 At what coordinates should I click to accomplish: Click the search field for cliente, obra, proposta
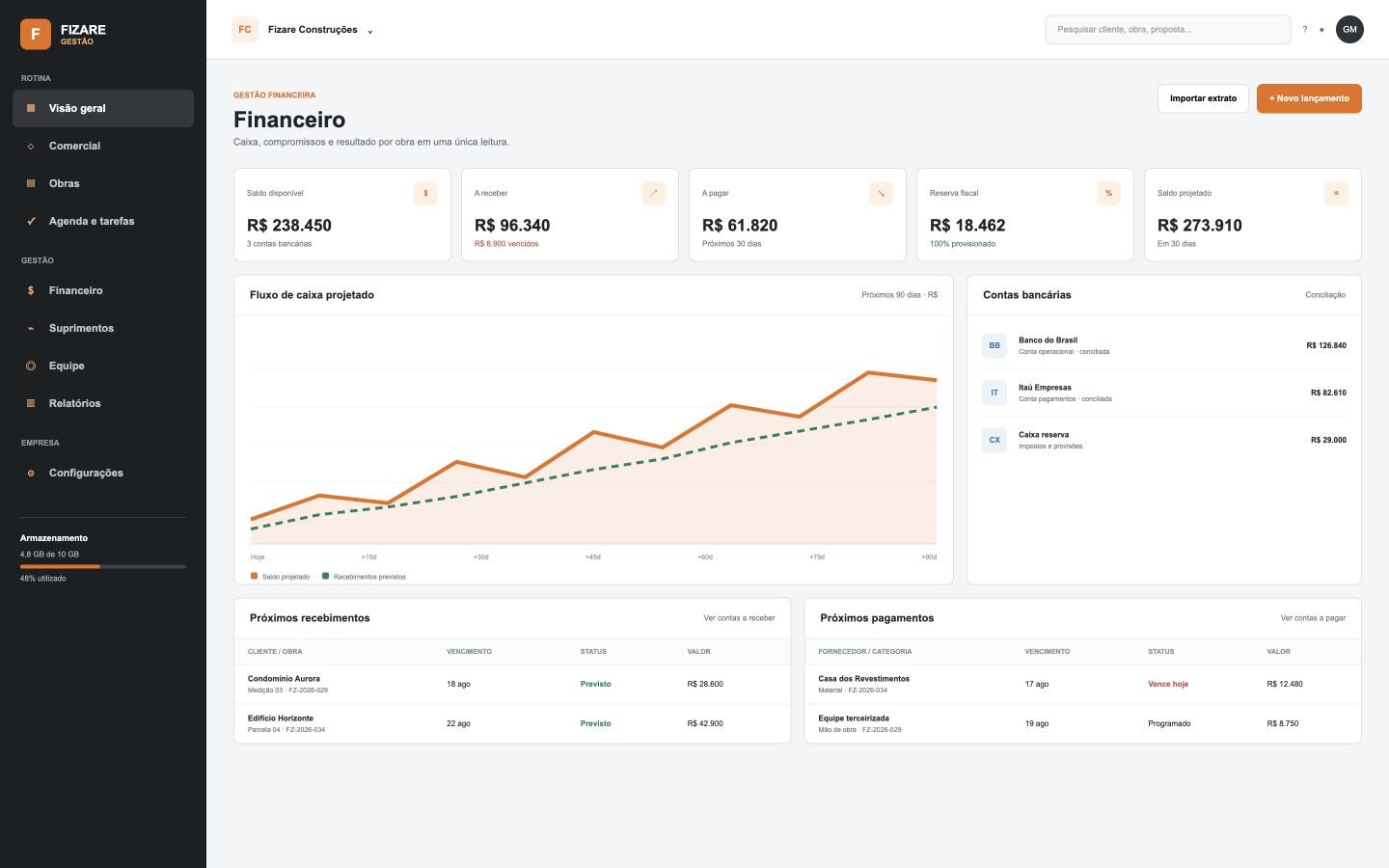1167,30
